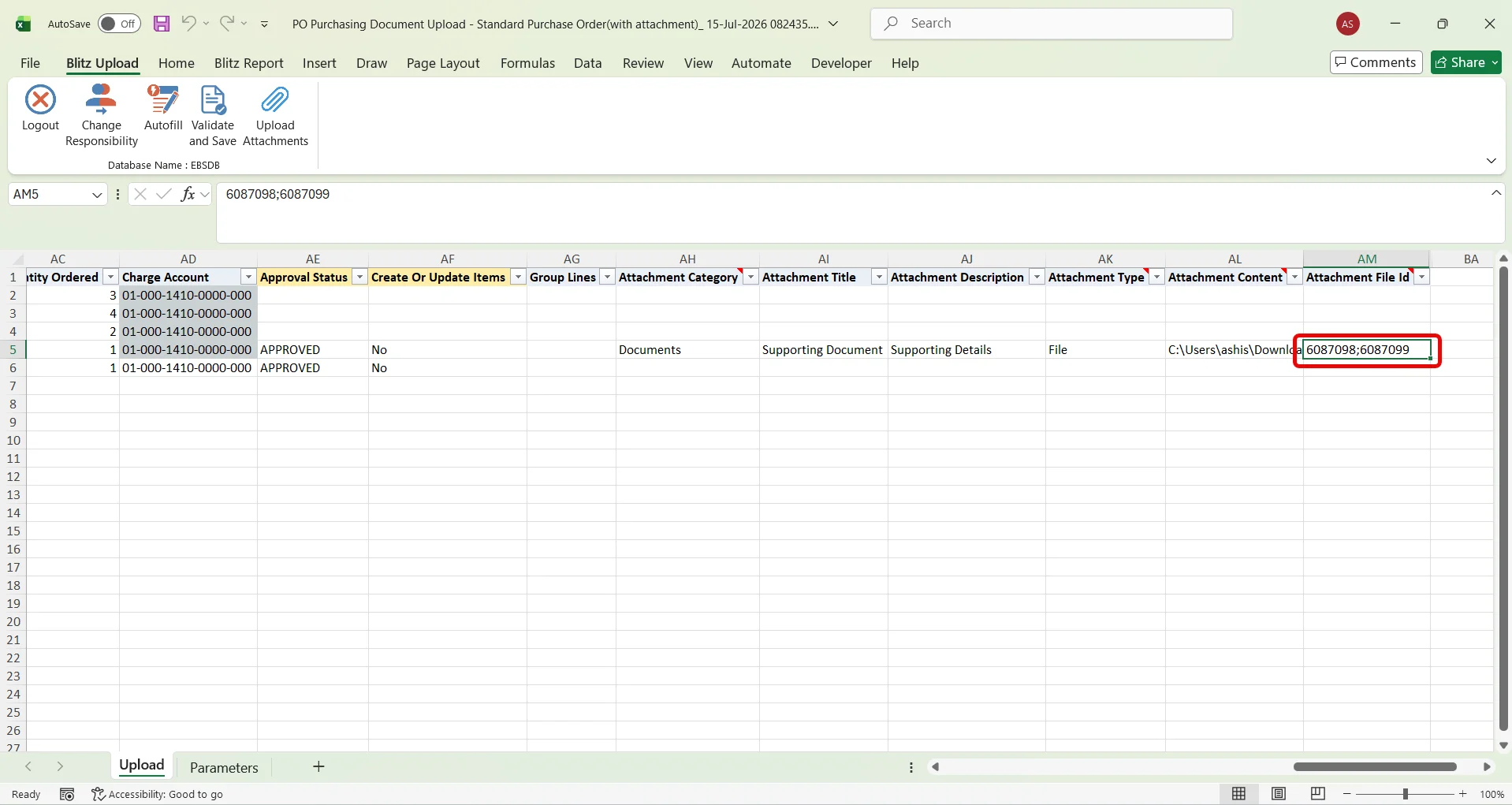Click the Logout icon in Blitz Upload ribbon
Image resolution: width=1512 pixels, height=805 pixels.
click(40, 100)
